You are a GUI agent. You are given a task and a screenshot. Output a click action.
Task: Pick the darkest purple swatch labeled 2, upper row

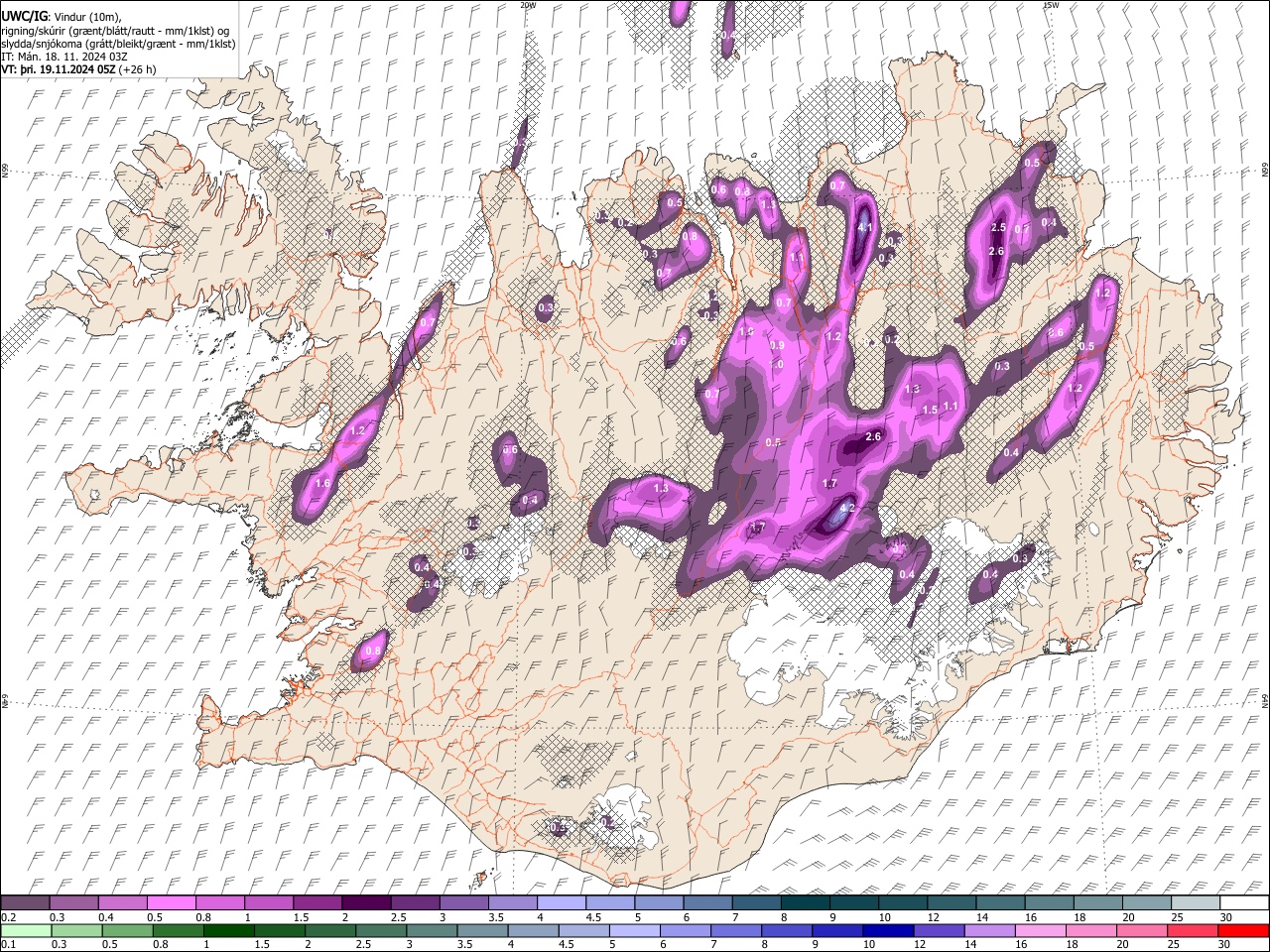[365, 902]
